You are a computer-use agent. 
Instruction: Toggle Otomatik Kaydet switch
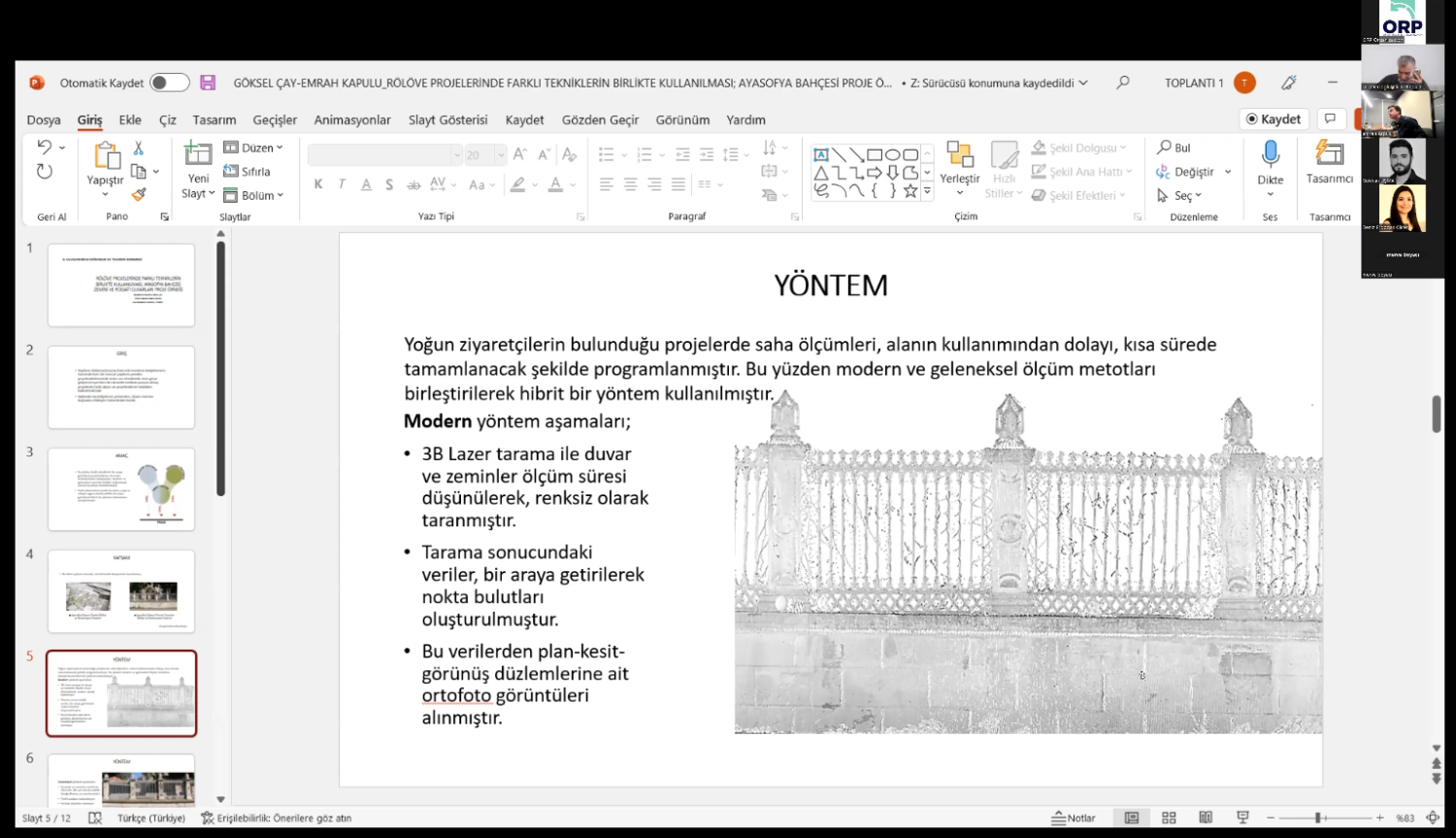[x=170, y=83]
